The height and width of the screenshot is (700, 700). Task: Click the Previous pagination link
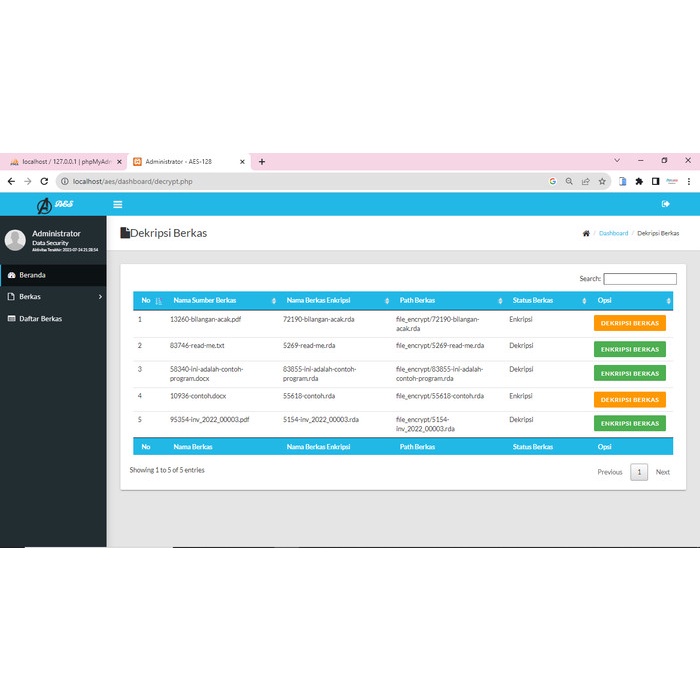tap(610, 472)
